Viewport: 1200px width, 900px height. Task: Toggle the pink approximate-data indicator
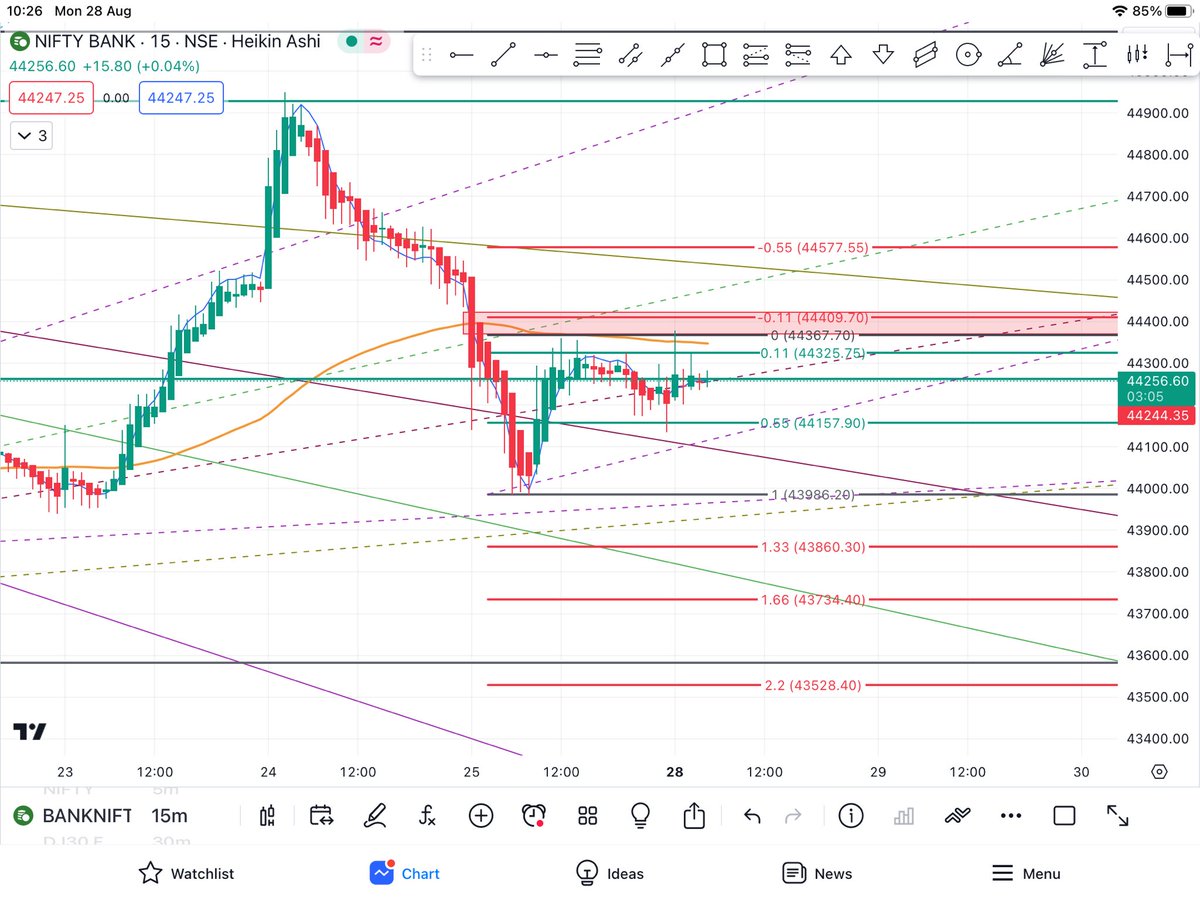pos(377,41)
